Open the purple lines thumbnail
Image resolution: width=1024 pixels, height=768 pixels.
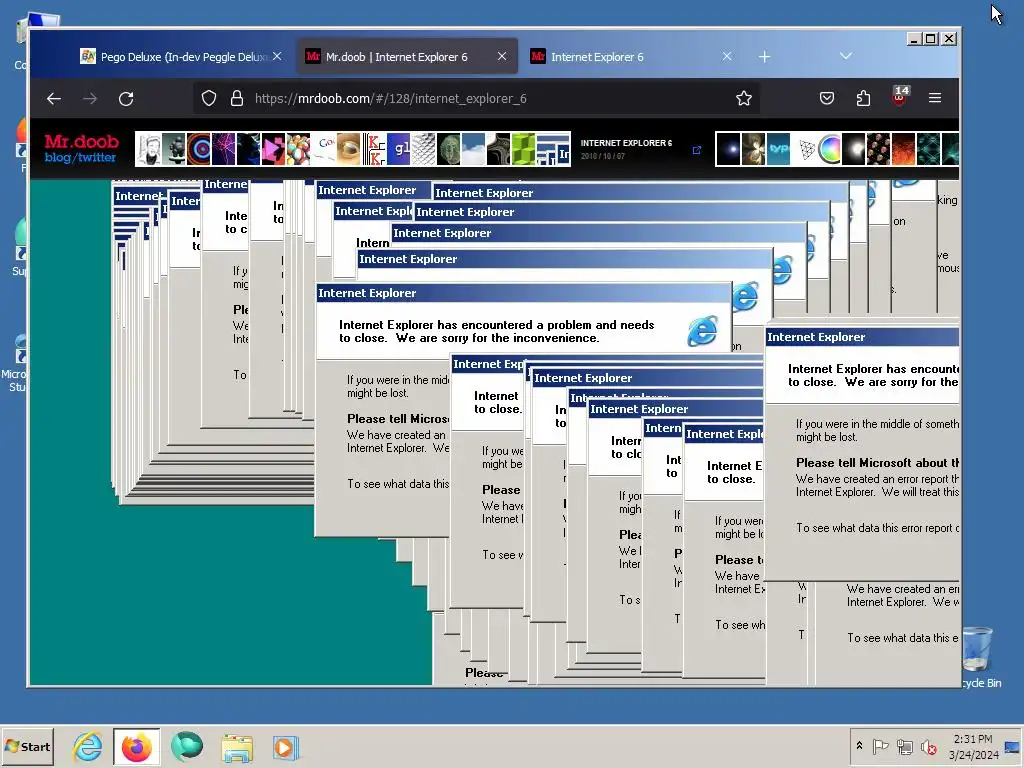tap(223, 149)
